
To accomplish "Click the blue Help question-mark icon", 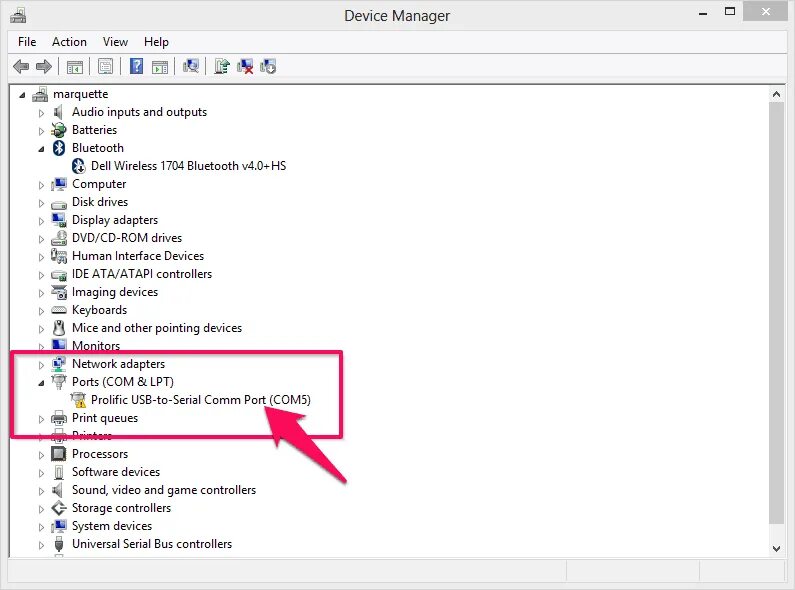I will pyautogui.click(x=136, y=66).
